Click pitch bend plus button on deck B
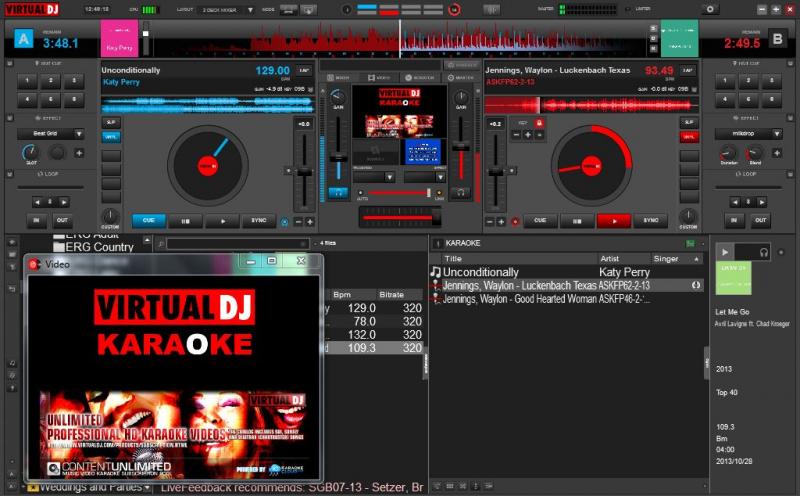The height and width of the screenshot is (496, 800). [x=501, y=222]
